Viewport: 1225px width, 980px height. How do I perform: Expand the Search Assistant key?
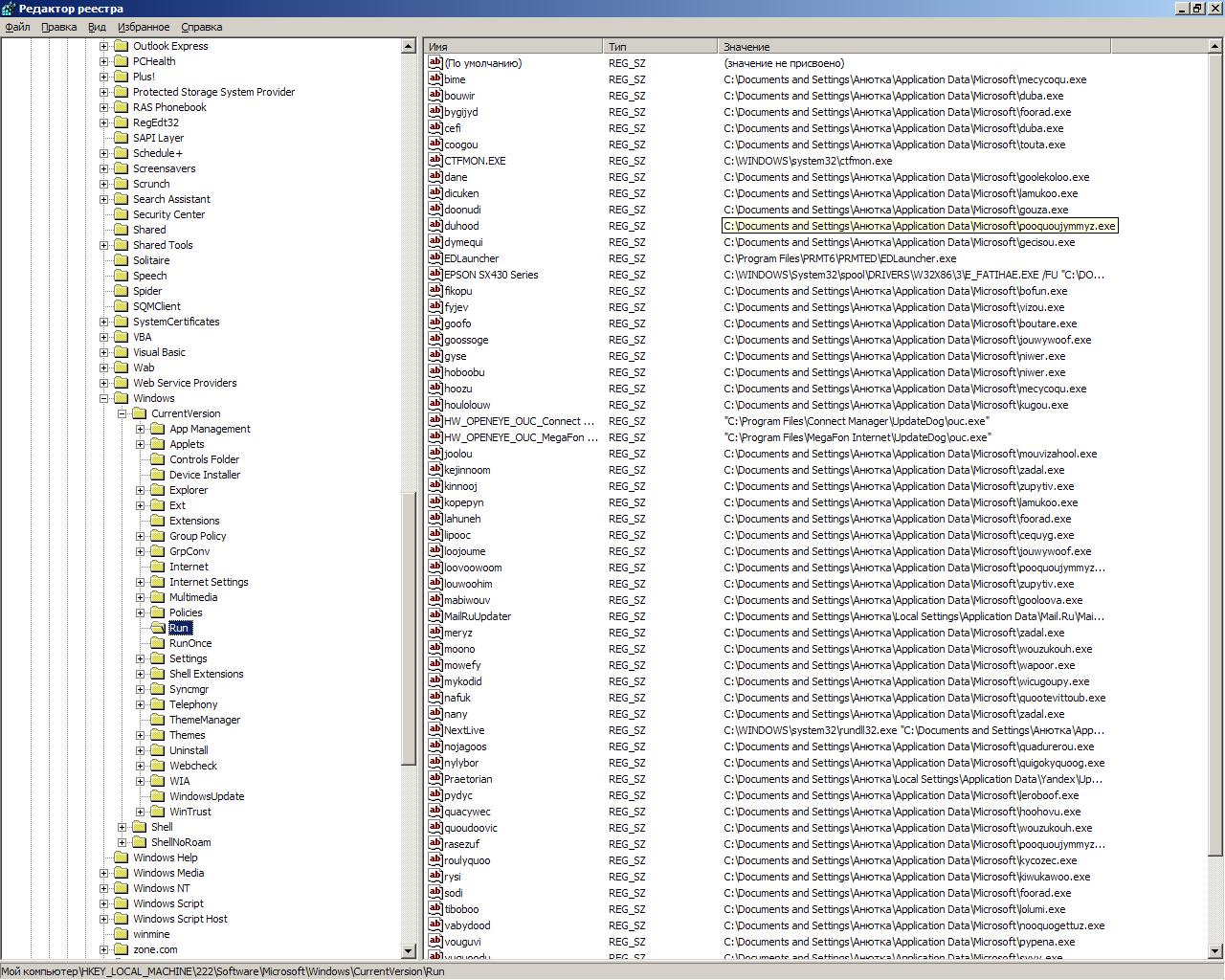click(103, 199)
